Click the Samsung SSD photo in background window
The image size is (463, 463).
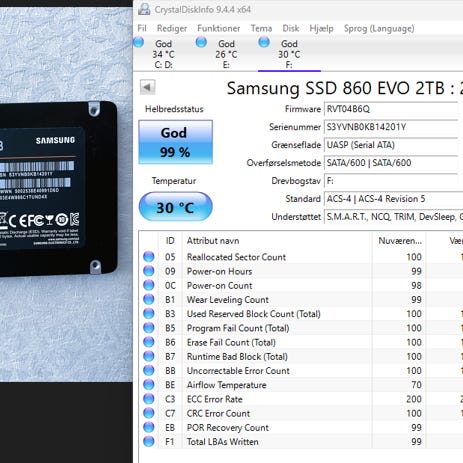[x=58, y=189]
